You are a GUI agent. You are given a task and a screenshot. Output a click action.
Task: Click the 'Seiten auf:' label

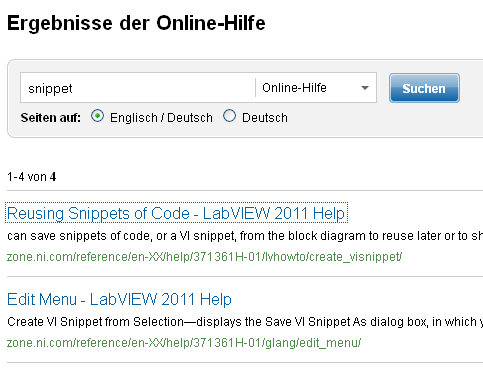click(51, 118)
